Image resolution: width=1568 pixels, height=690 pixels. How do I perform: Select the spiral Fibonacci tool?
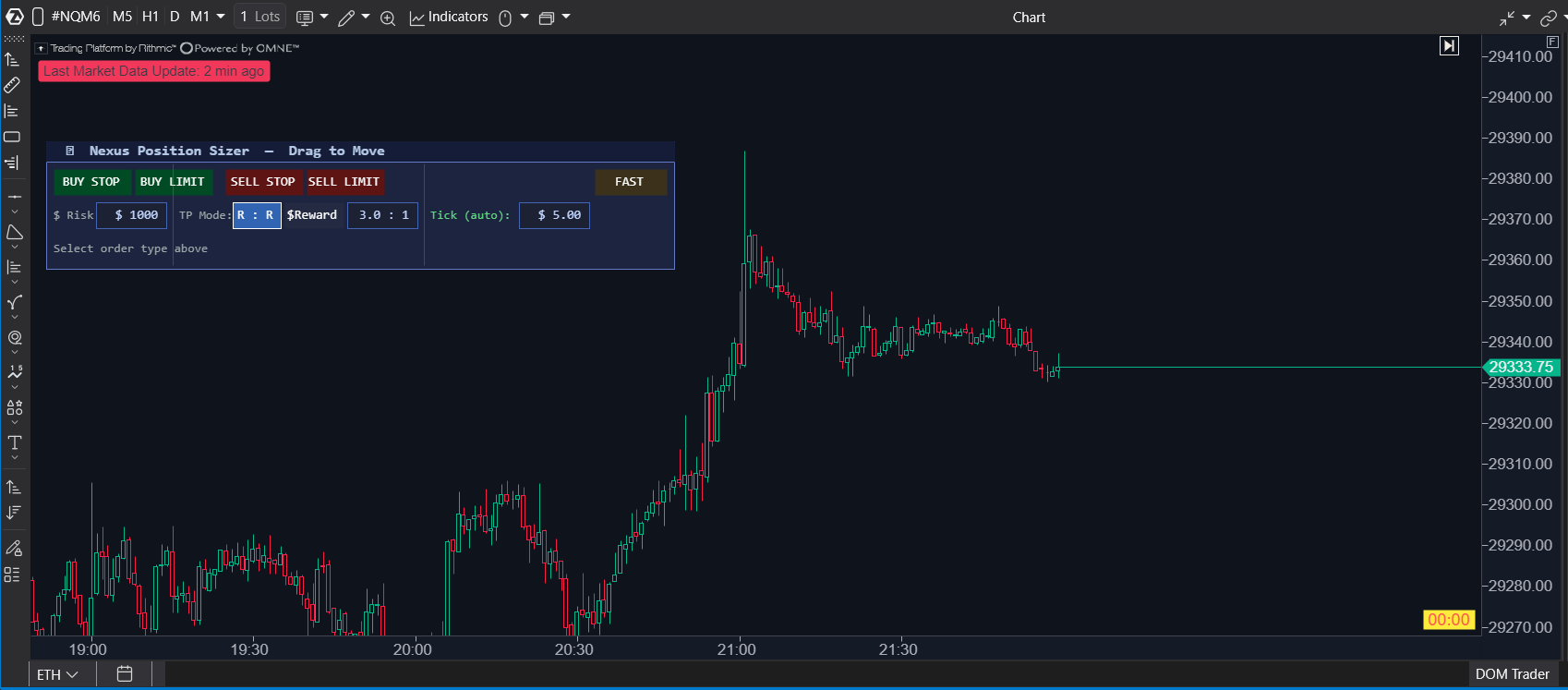14,337
